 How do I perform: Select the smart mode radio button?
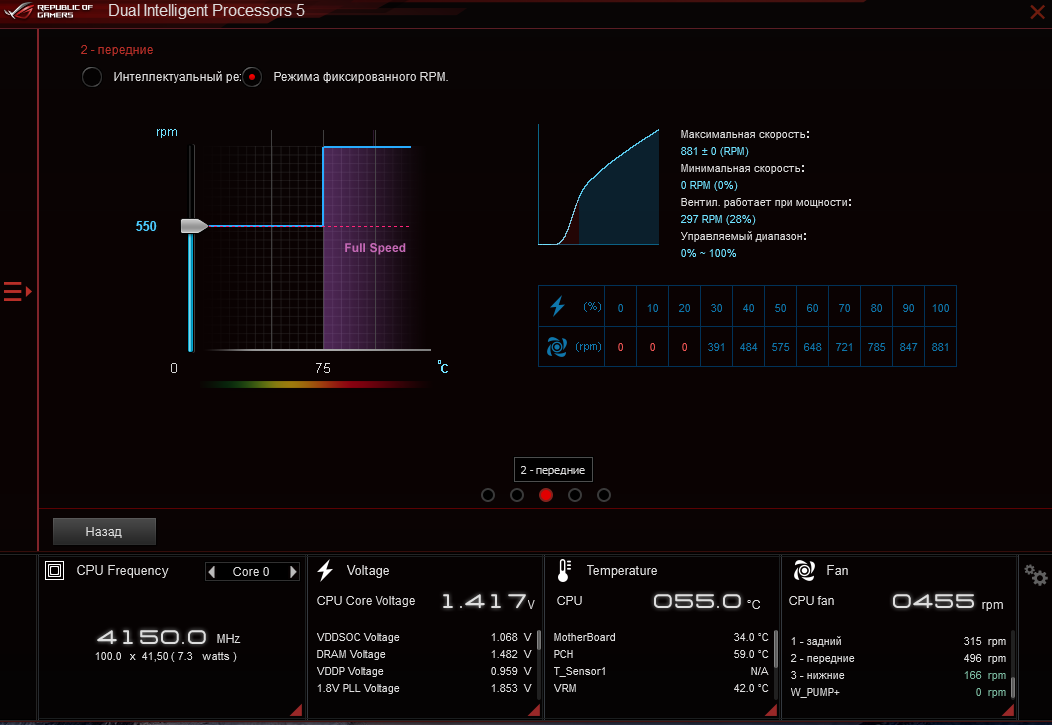click(x=92, y=77)
